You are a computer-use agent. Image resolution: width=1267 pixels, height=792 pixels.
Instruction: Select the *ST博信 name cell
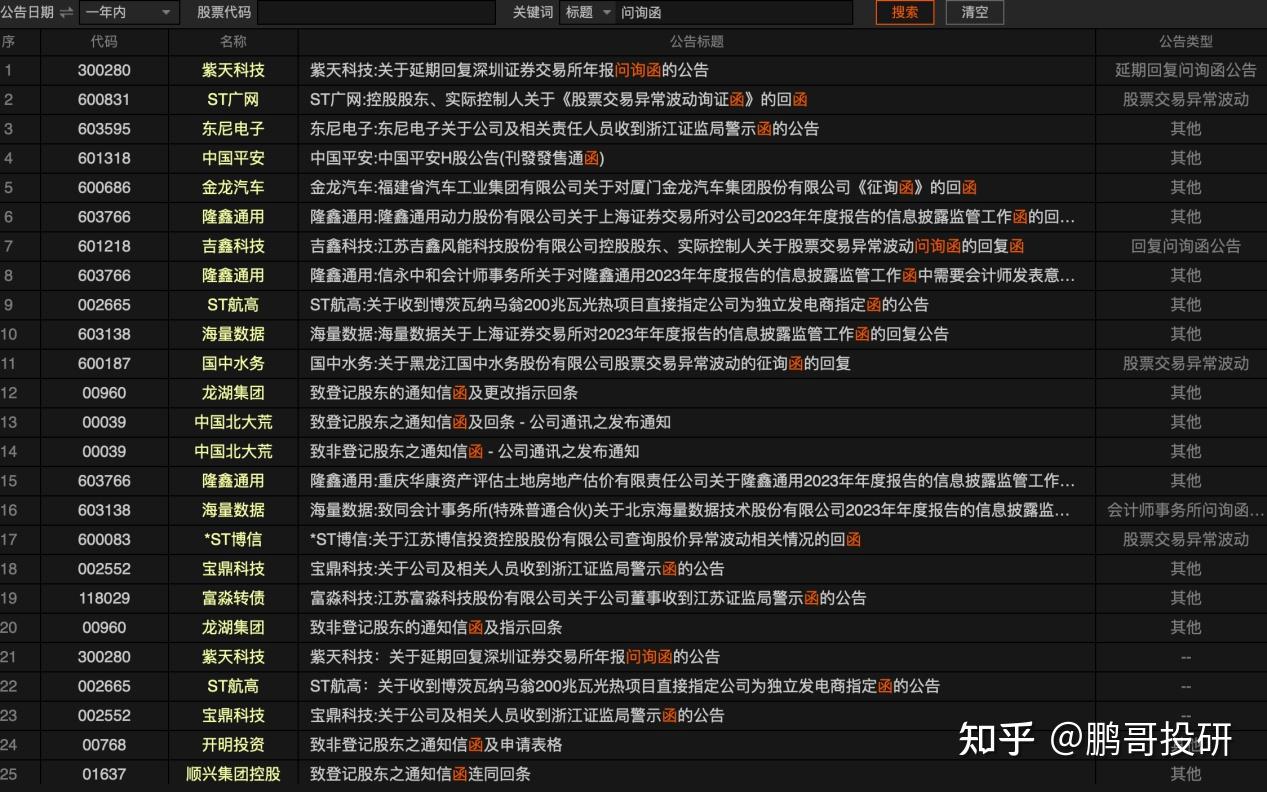click(x=233, y=539)
